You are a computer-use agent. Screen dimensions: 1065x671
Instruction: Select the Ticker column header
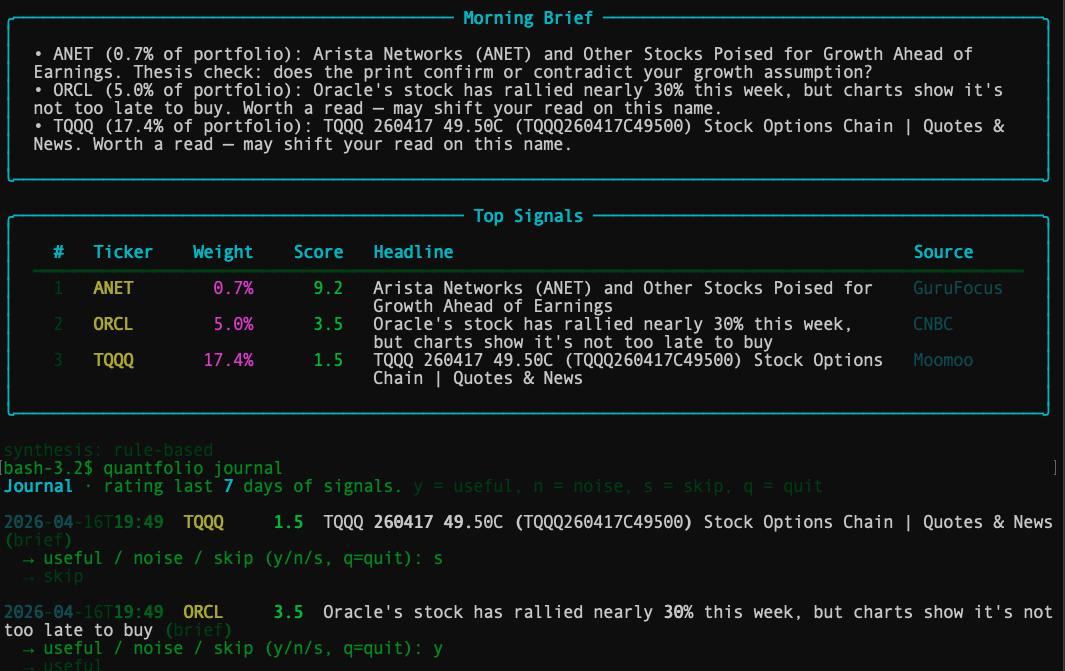pyautogui.click(x=123, y=252)
